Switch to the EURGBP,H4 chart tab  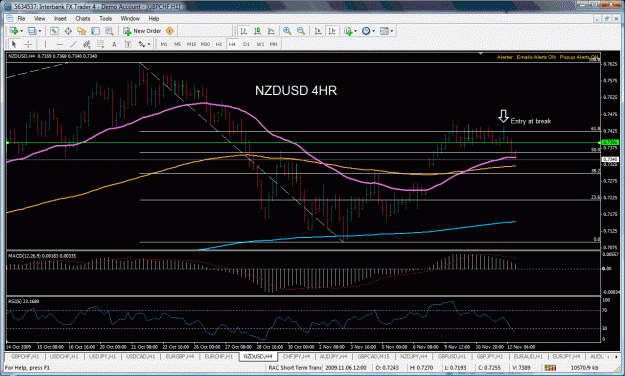coord(179,356)
